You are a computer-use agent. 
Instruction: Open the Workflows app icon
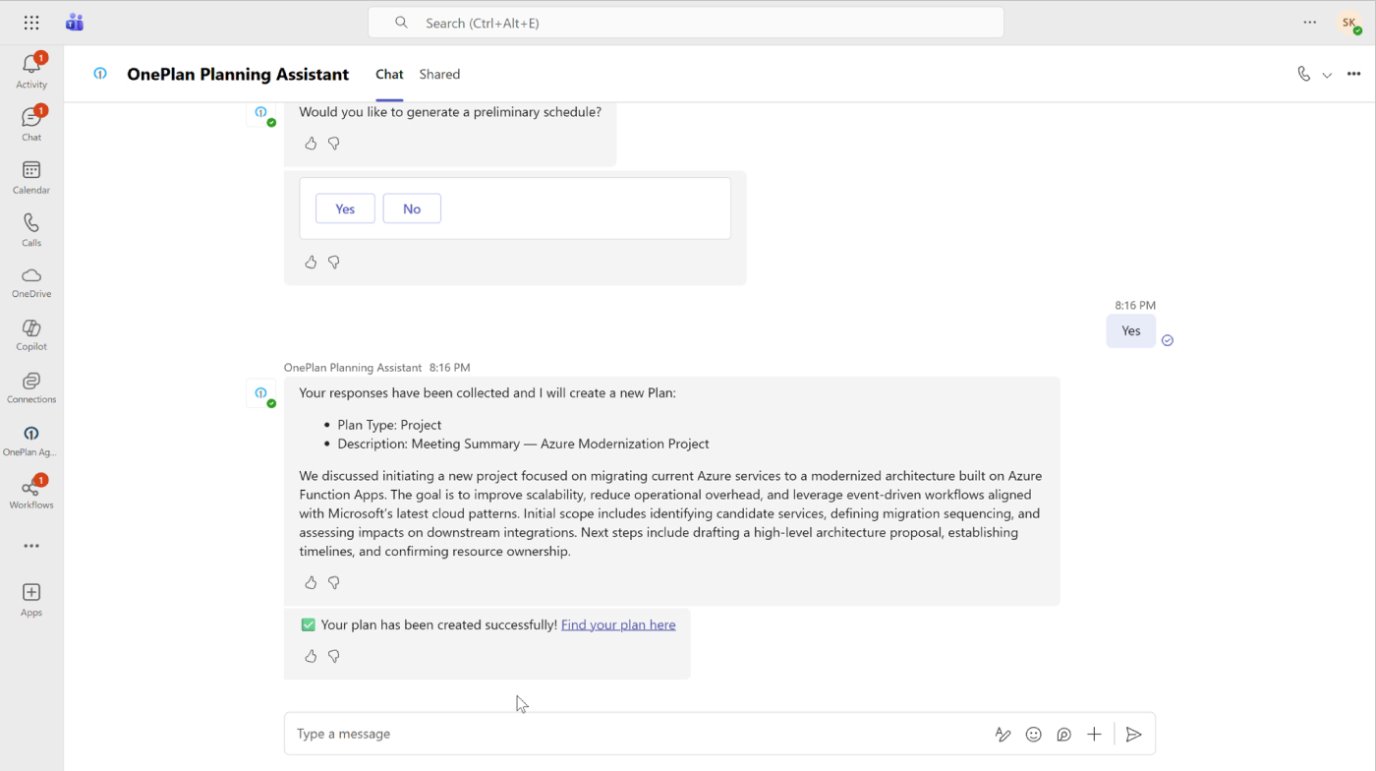31,493
